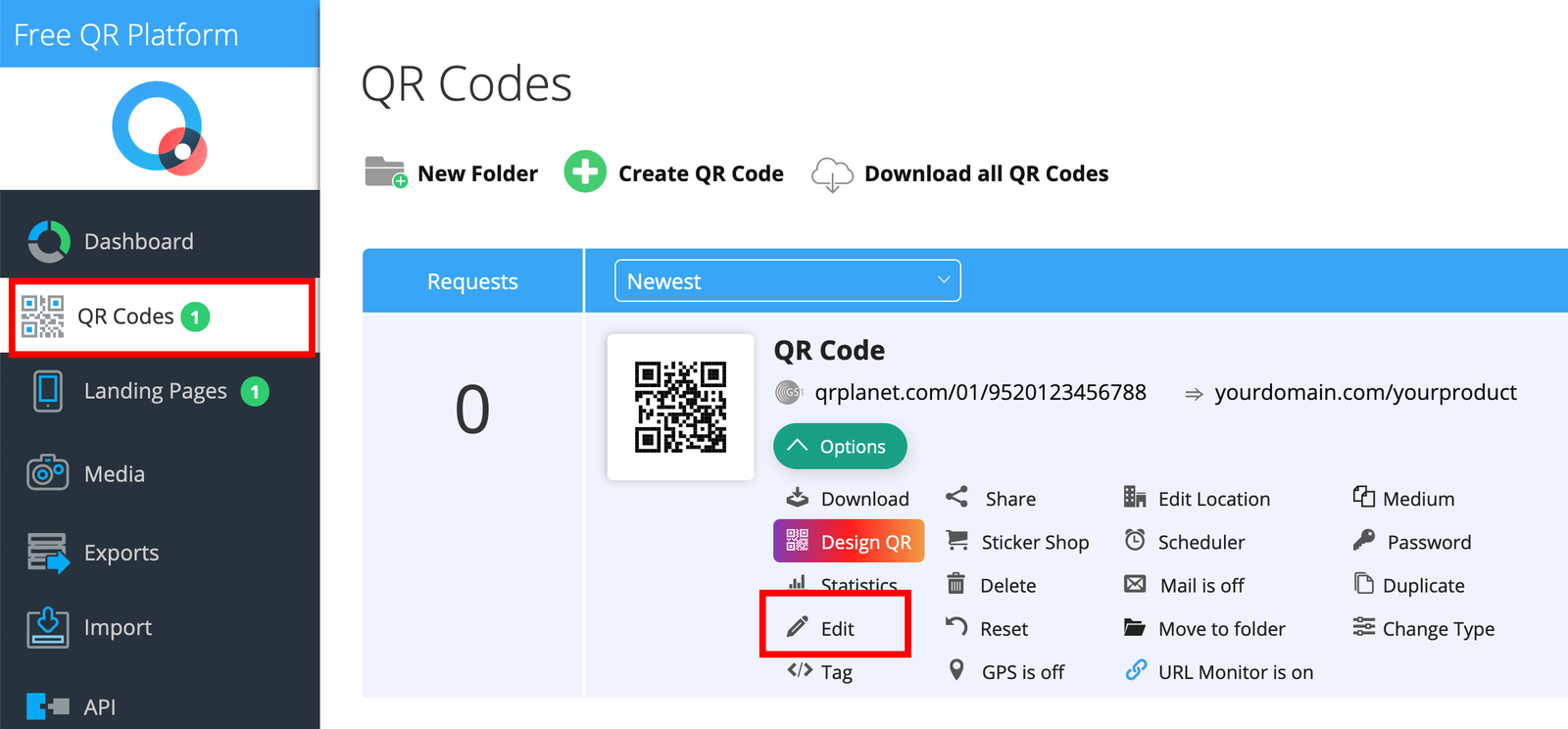Click Change Type
This screenshot has width=1568, height=729.
[1438, 629]
